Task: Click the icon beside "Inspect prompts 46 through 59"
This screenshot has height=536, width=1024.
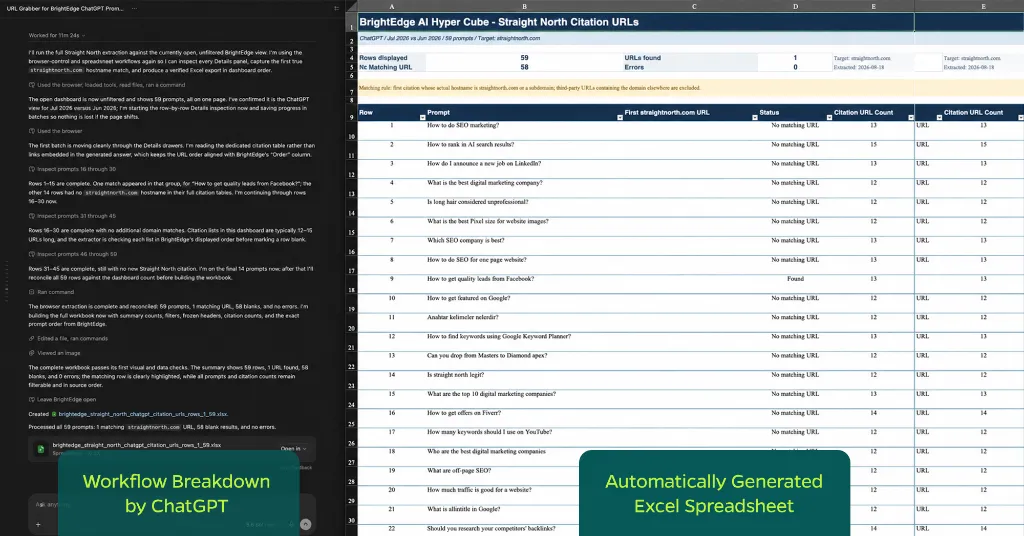Action: click(32, 254)
